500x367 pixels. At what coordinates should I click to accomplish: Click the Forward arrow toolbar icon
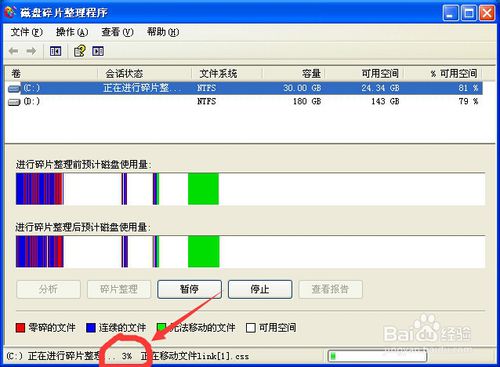(31, 51)
